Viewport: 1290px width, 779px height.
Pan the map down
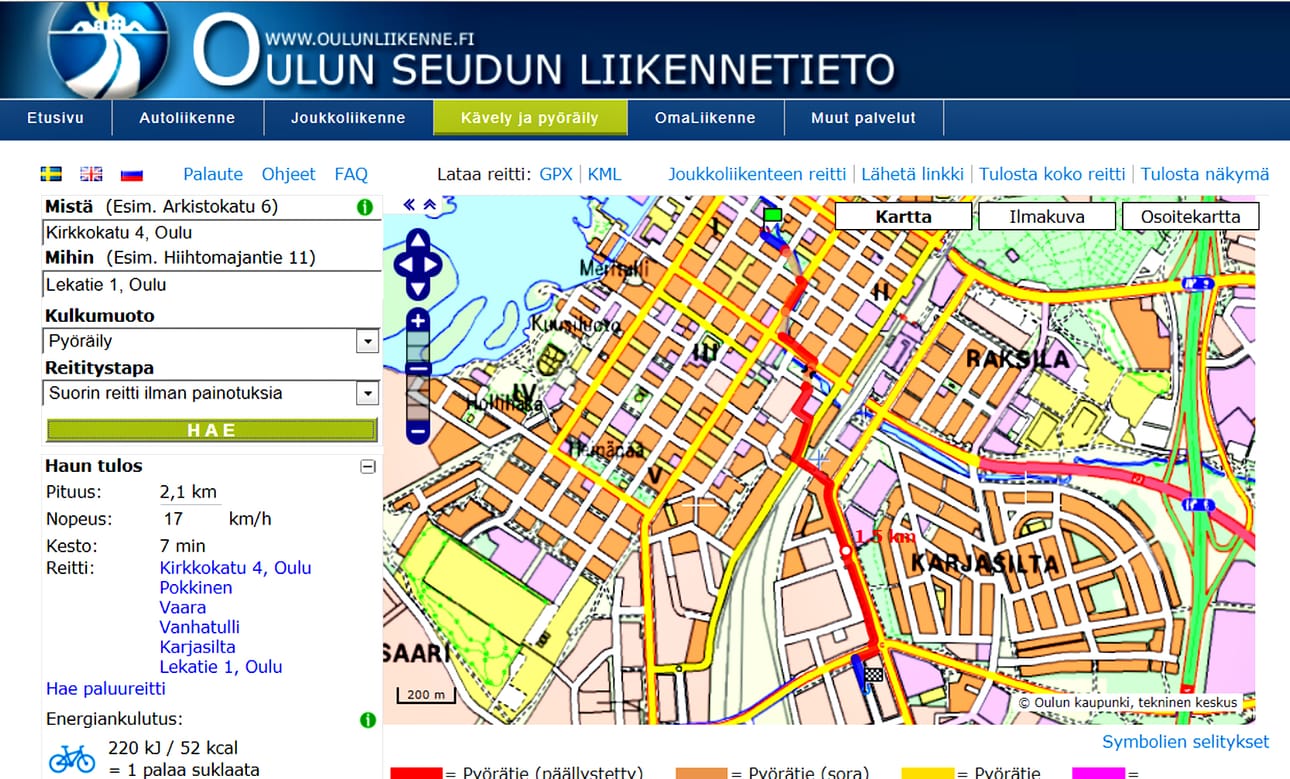point(418,287)
